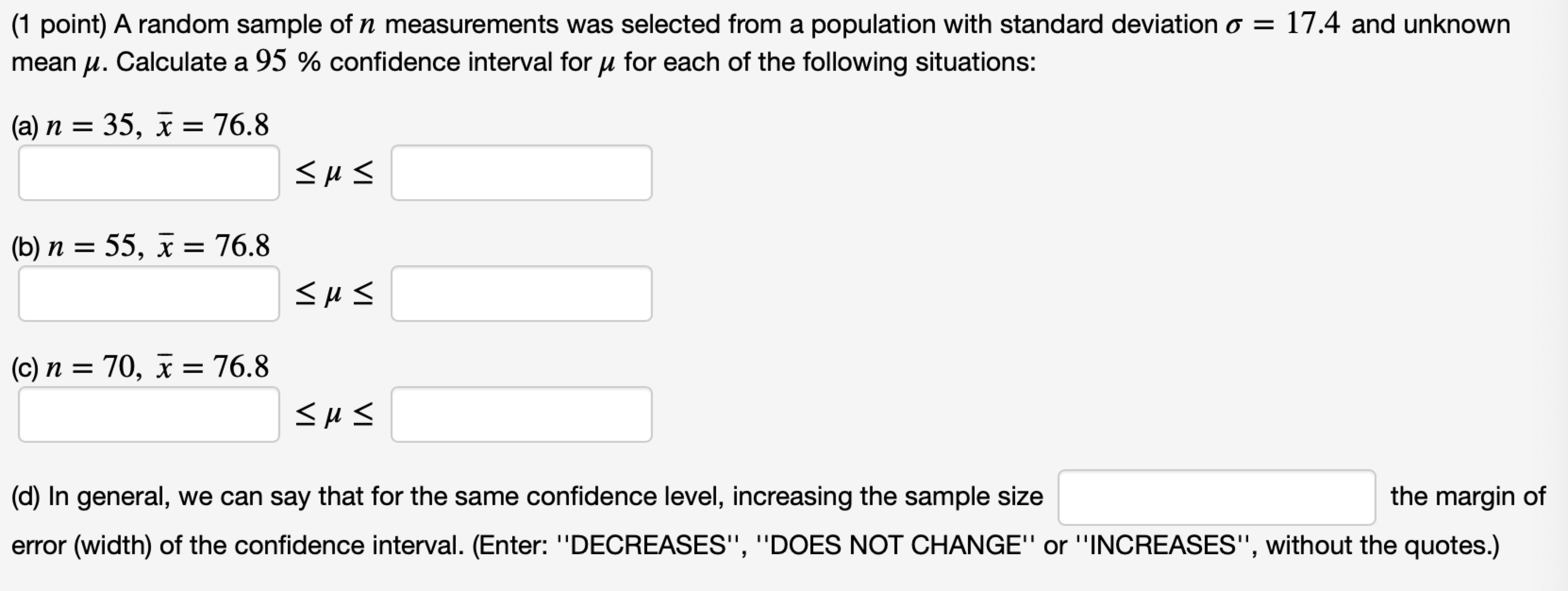Viewport: 1568px width, 591px height.
Task: Click the "(d)" label at the start of part (d)
Action: (25, 497)
